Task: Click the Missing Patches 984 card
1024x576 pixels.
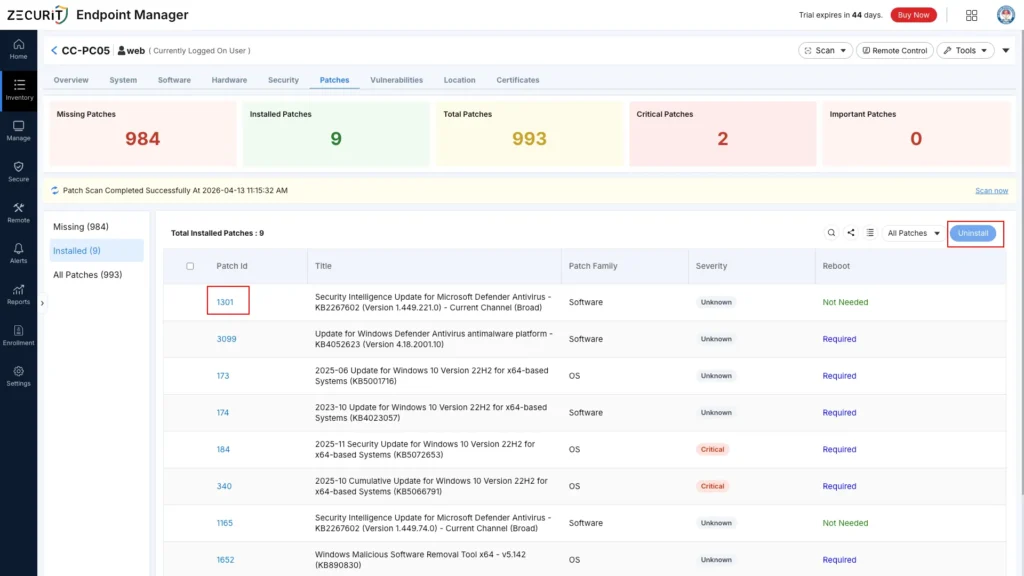Action: (x=142, y=133)
